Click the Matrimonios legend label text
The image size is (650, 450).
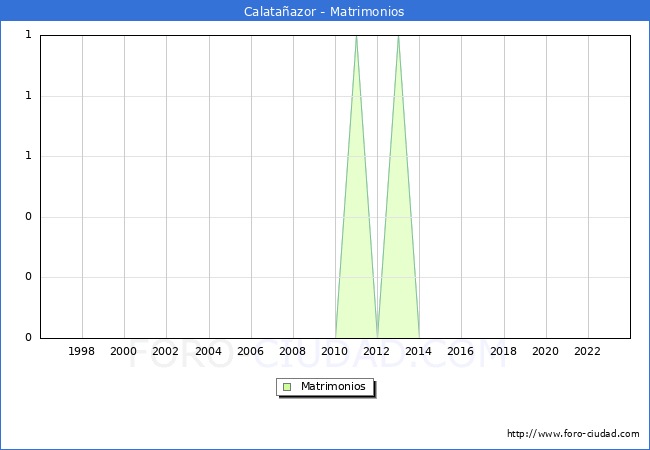pyautogui.click(x=334, y=387)
